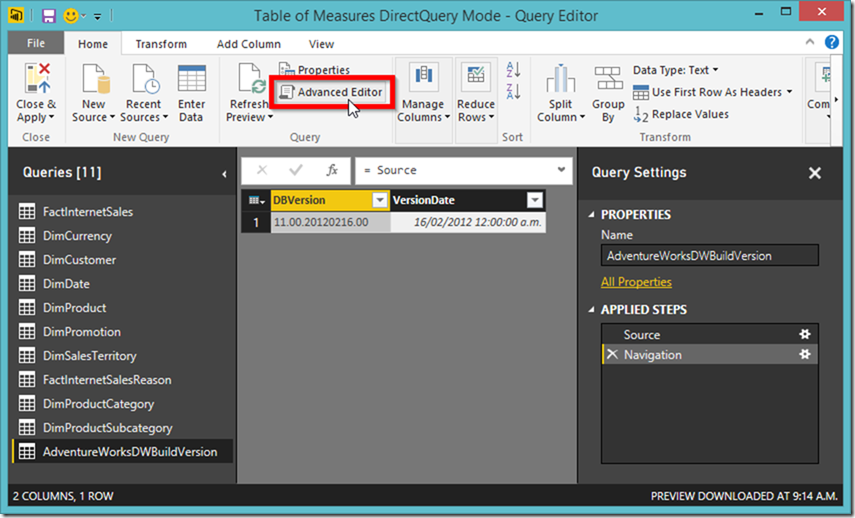This screenshot has width=855, height=518.
Task: Click the Refresh Preview icon
Action: point(251,78)
